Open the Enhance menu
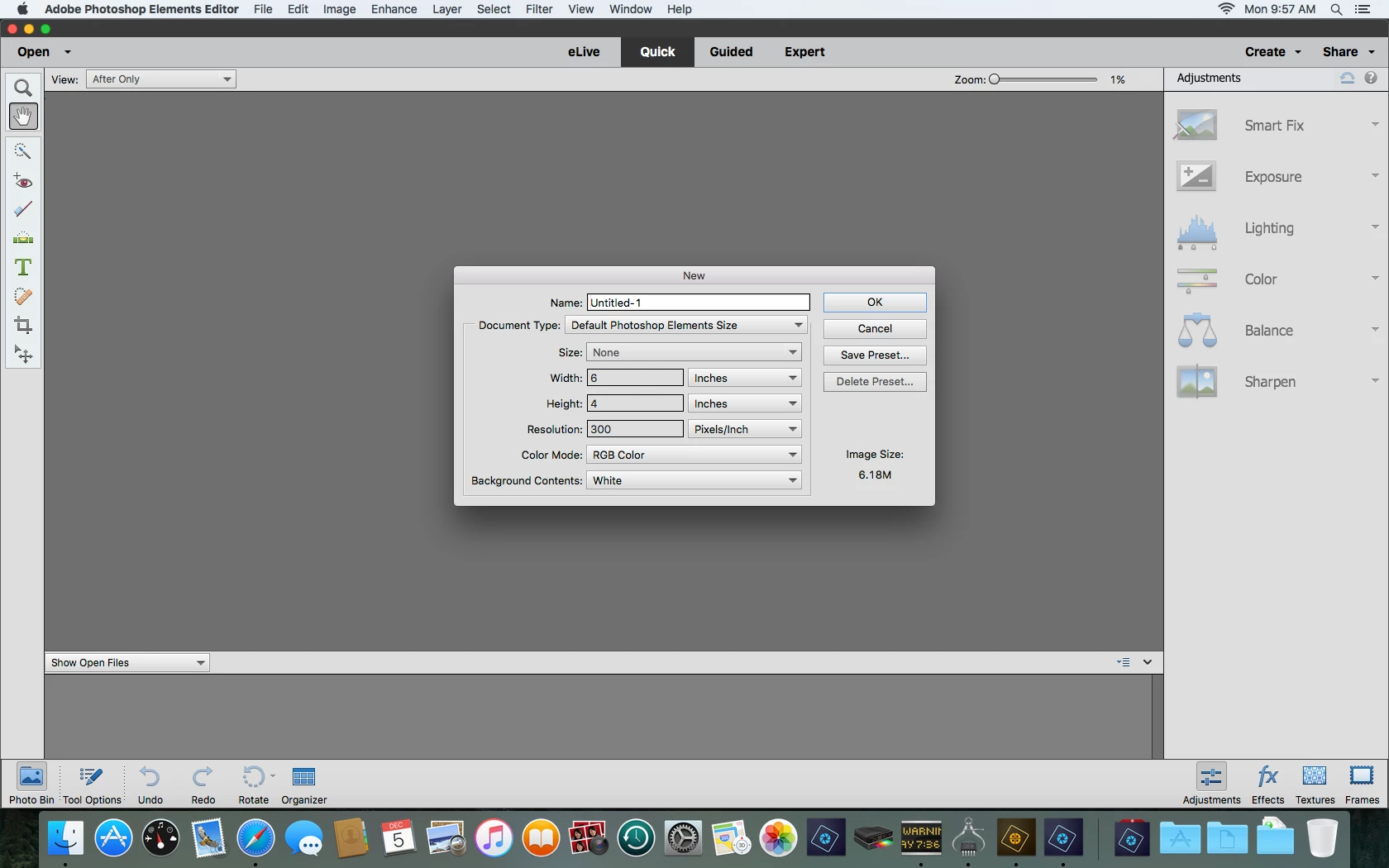1389x868 pixels. [x=394, y=9]
